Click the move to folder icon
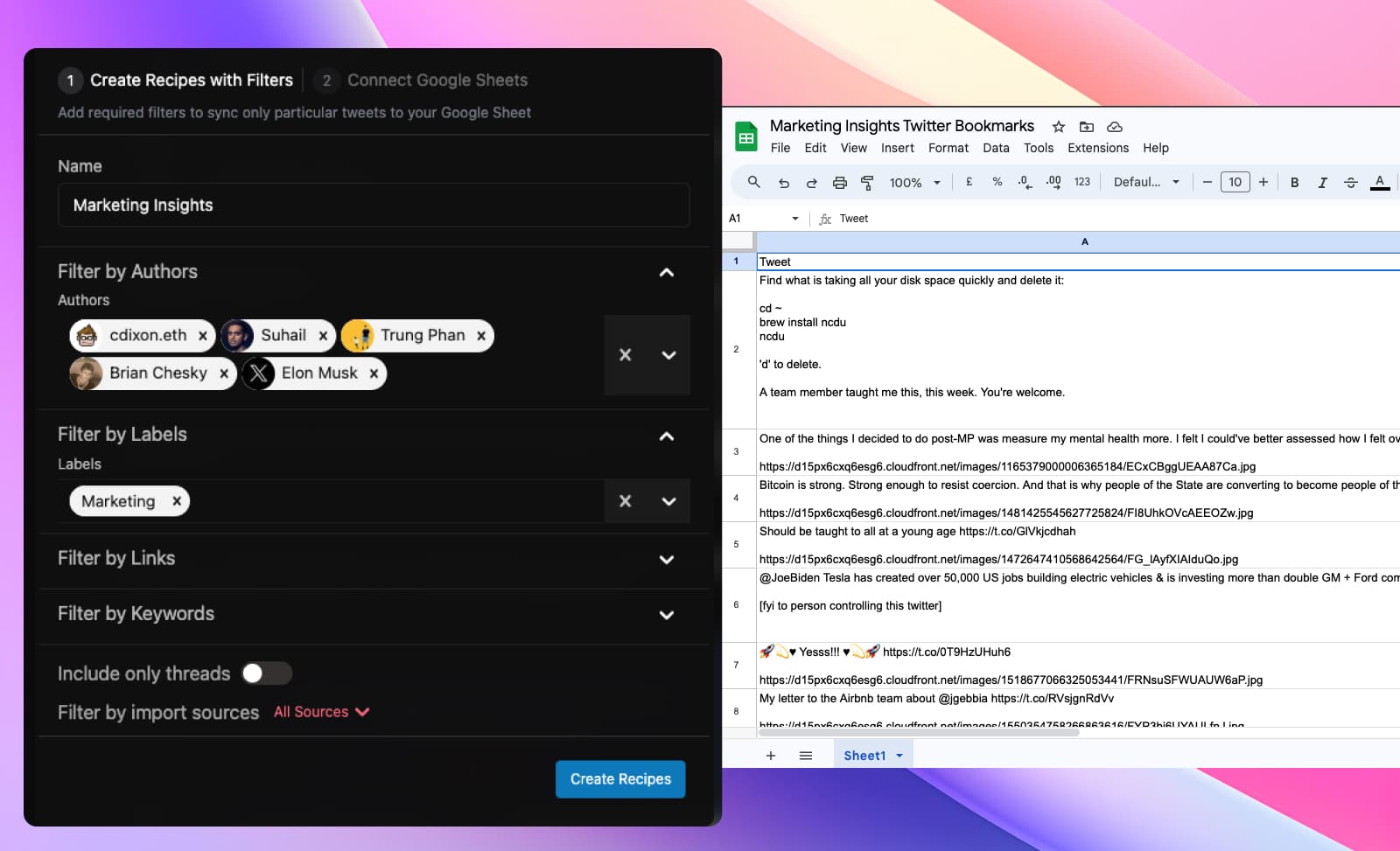1400x851 pixels. click(x=1087, y=127)
